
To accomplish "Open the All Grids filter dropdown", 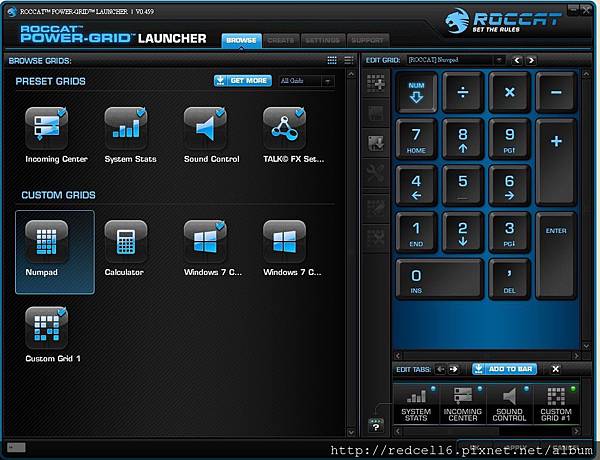I will (307, 81).
